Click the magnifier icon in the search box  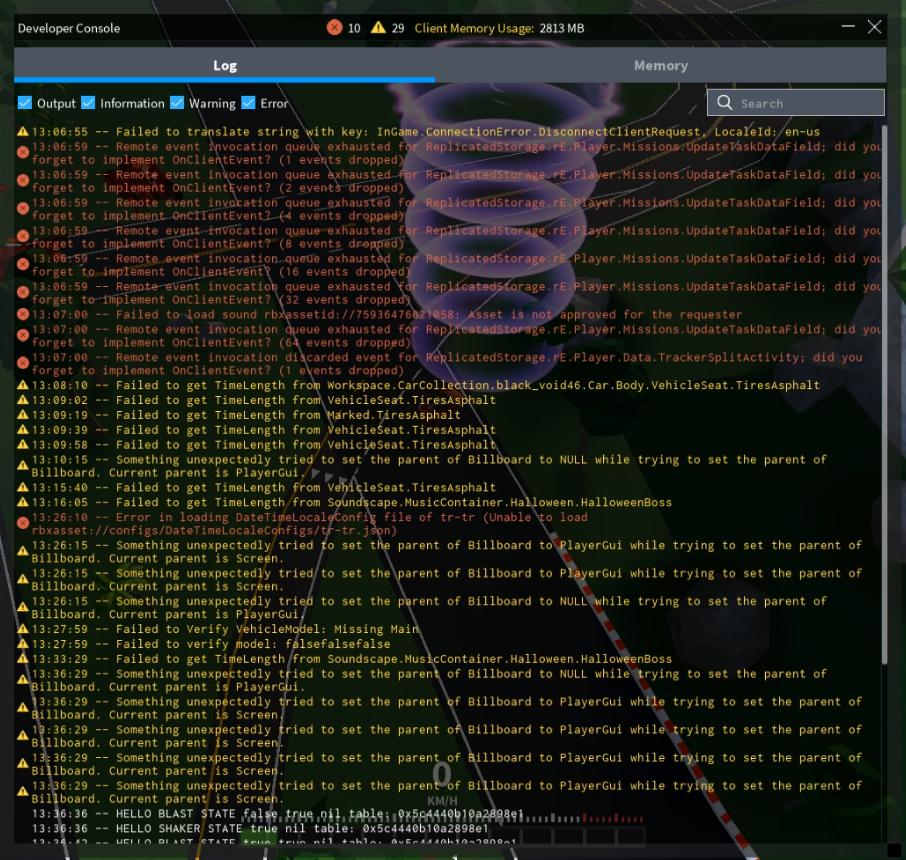pyautogui.click(x=724, y=103)
